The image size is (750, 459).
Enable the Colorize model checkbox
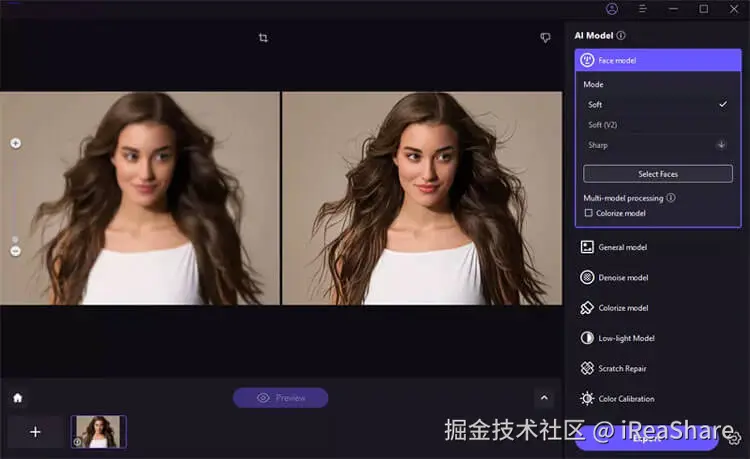588,213
